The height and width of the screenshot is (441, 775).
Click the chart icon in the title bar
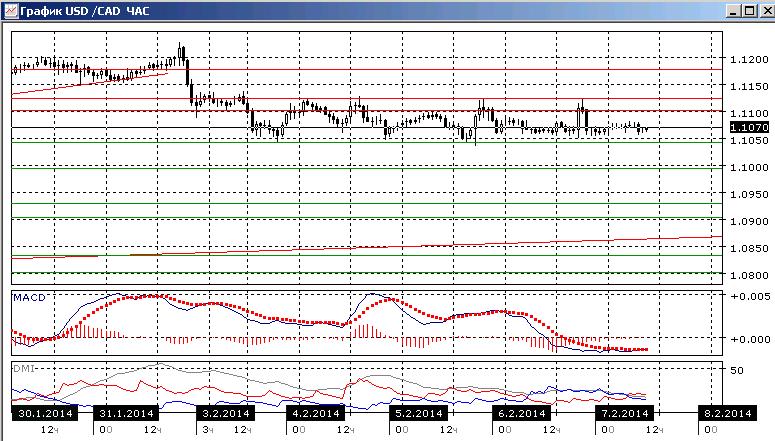[11, 11]
